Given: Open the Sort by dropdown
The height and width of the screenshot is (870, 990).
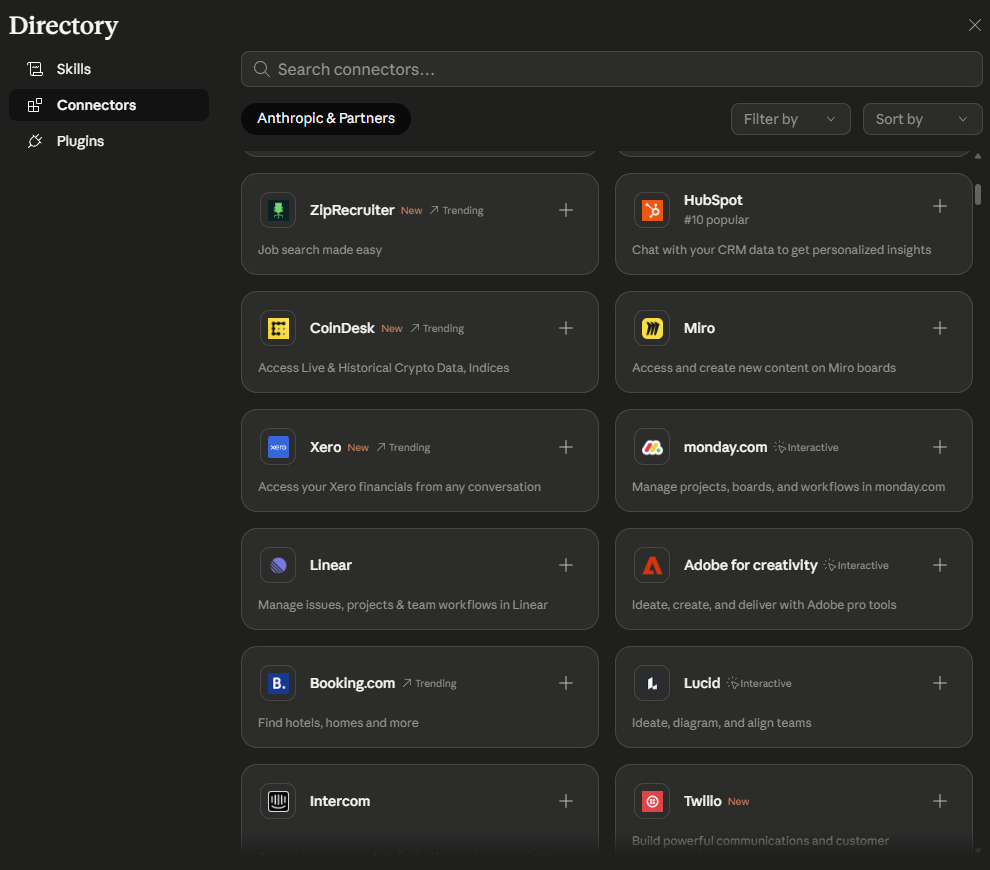Looking at the screenshot, I should point(922,119).
